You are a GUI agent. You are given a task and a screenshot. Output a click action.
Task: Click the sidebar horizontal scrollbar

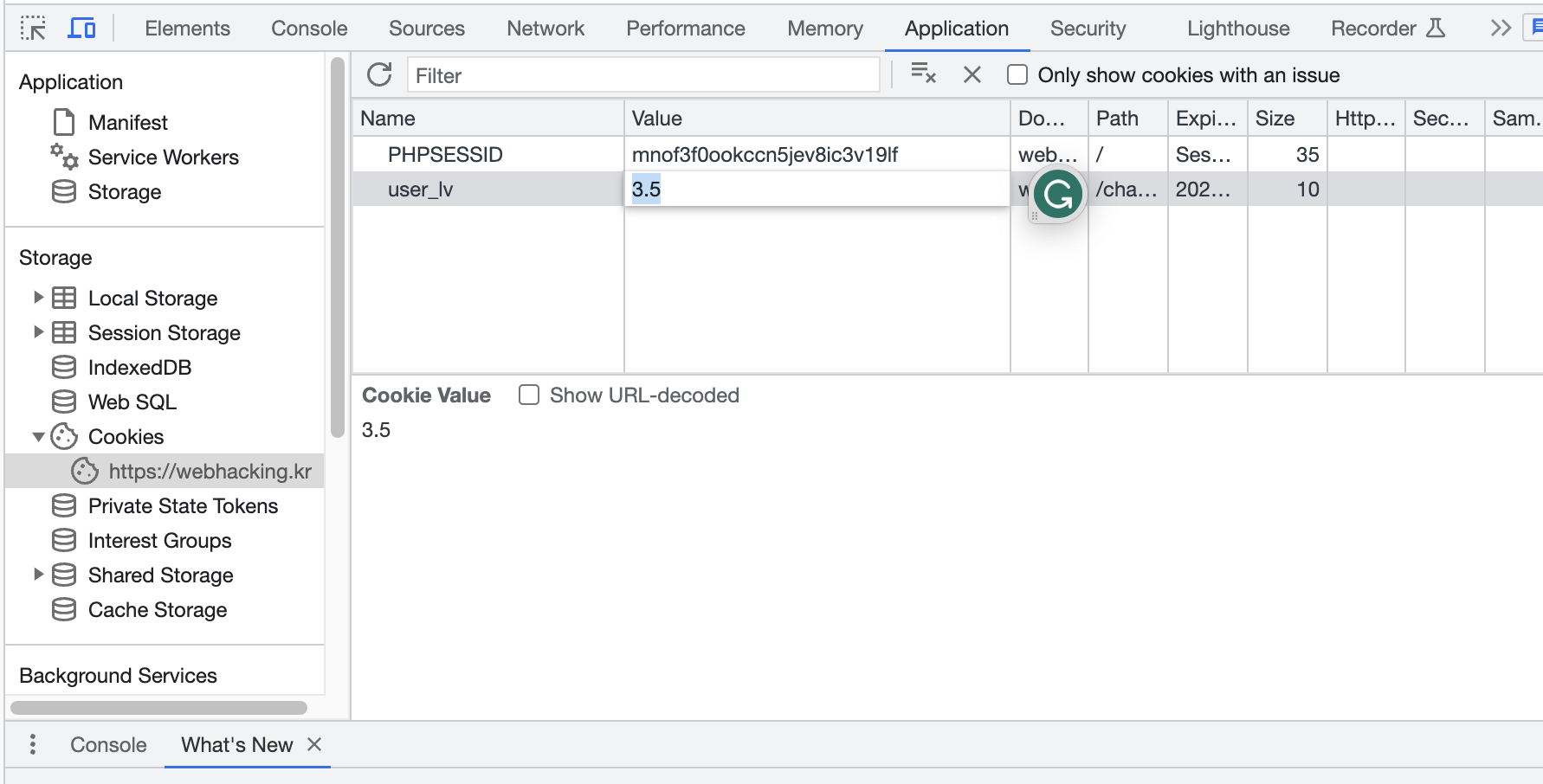(159, 707)
